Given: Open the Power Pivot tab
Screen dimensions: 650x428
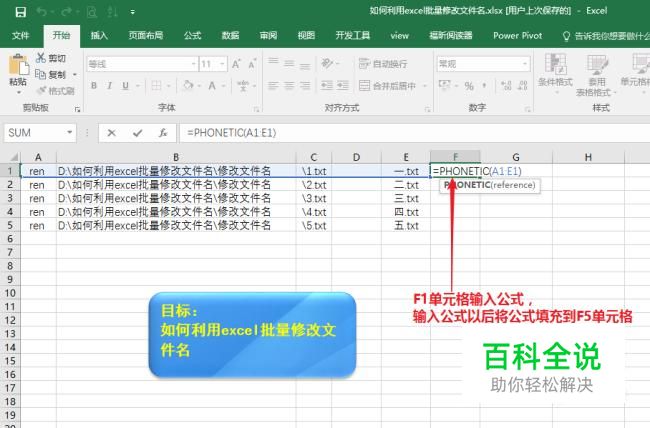Looking at the screenshot, I should coord(517,36).
